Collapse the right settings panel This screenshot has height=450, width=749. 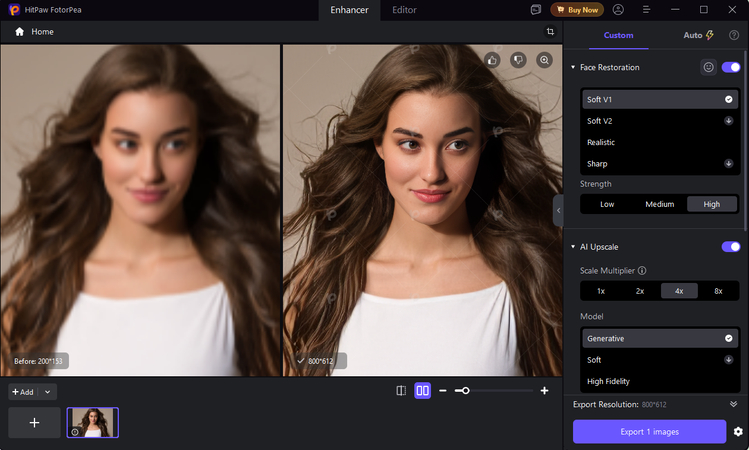[558, 210]
